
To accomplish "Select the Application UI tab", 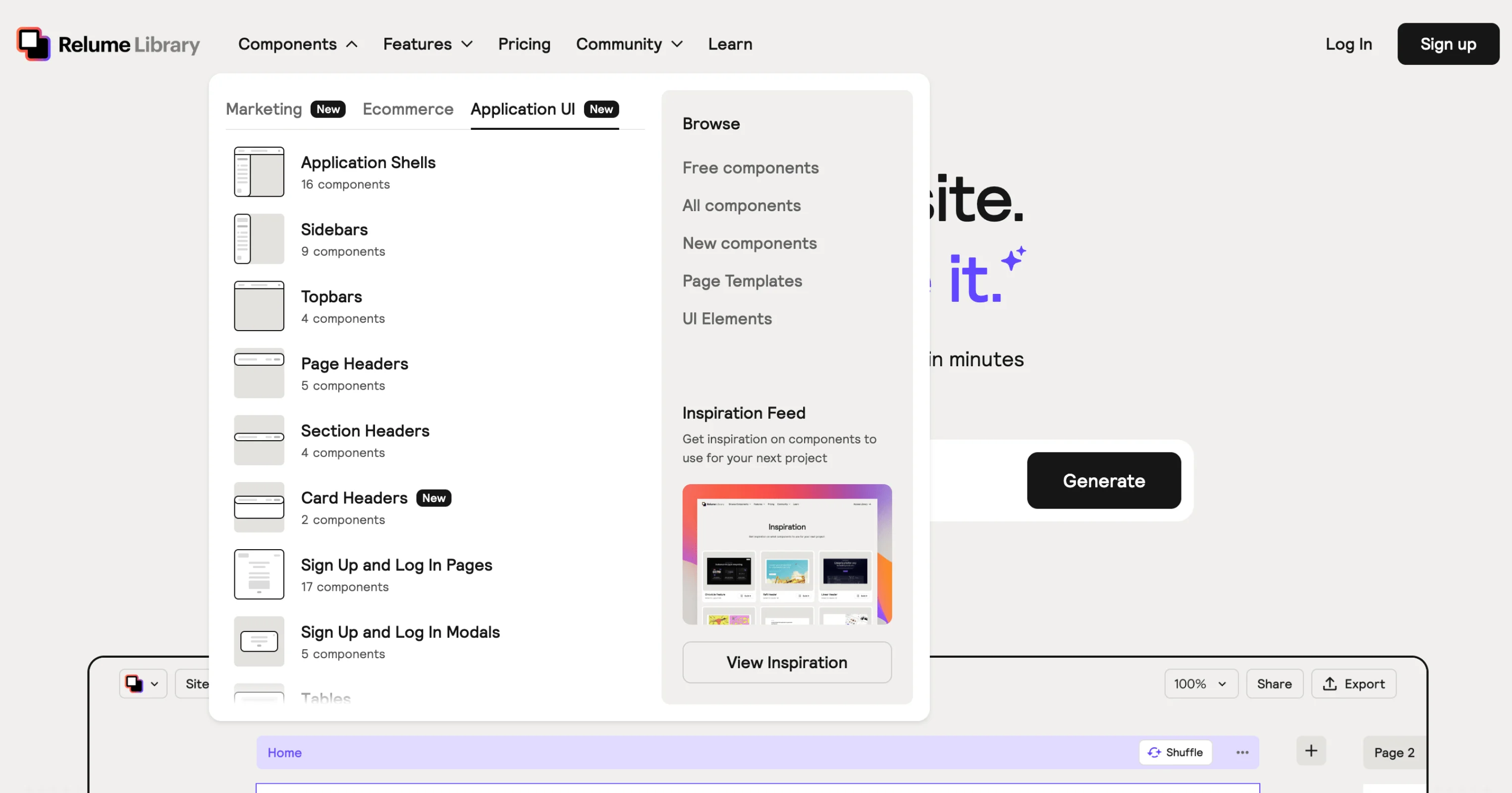I will coord(523,108).
